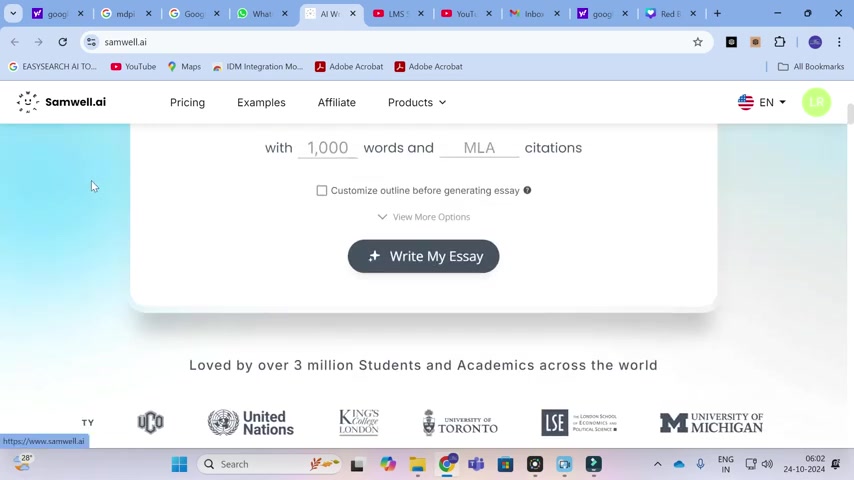854x480 pixels.
Task: Enable Customize outline before generating essay
Action: 322,191
